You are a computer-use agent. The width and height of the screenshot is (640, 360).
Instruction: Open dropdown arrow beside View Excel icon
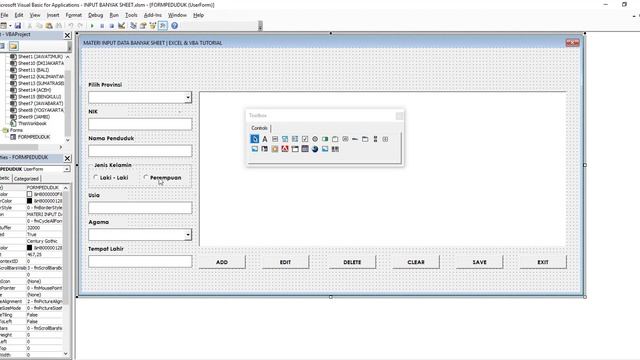pos(10,26)
